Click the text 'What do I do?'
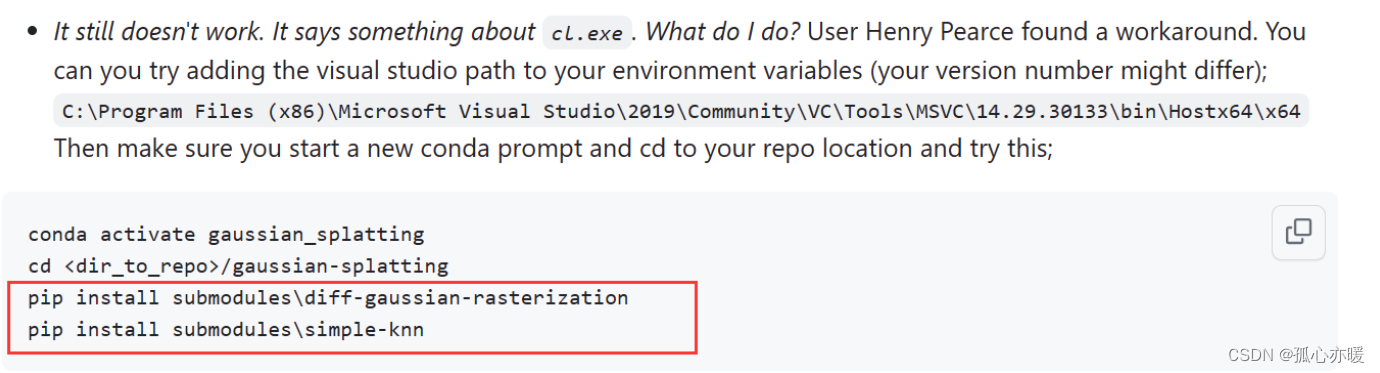This screenshot has height=373, width=1380. click(x=722, y=32)
